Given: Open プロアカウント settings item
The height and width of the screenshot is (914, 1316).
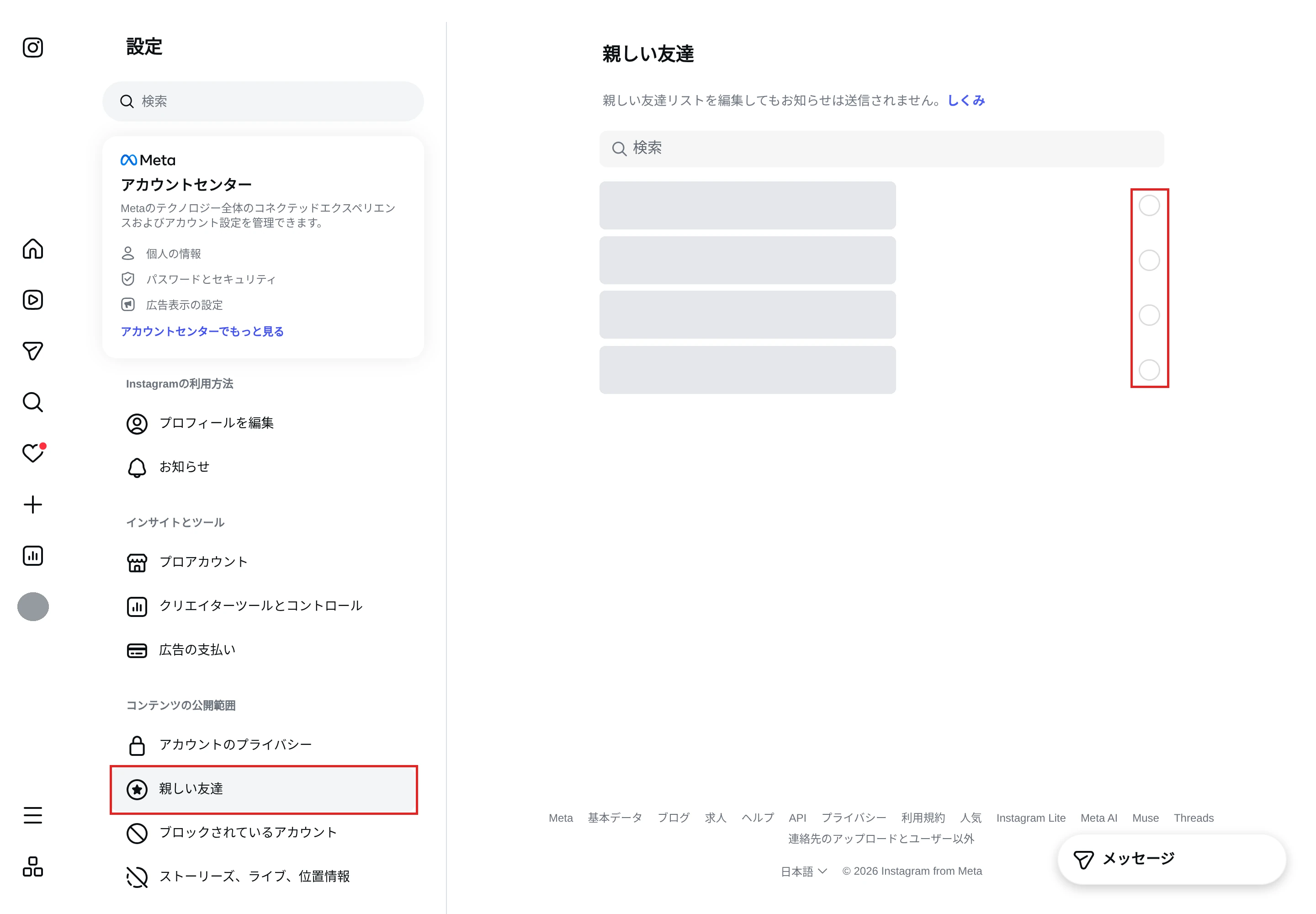Looking at the screenshot, I should 264,563.
